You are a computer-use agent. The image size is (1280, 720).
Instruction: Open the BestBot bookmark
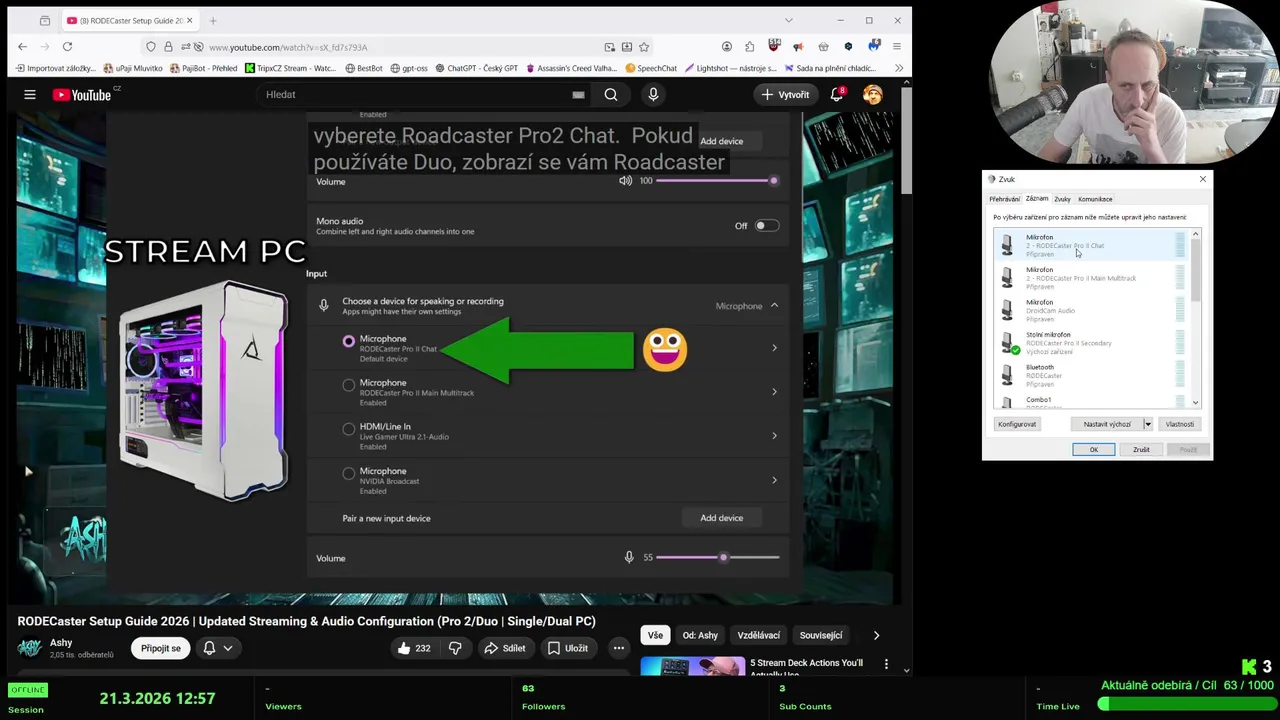364,68
